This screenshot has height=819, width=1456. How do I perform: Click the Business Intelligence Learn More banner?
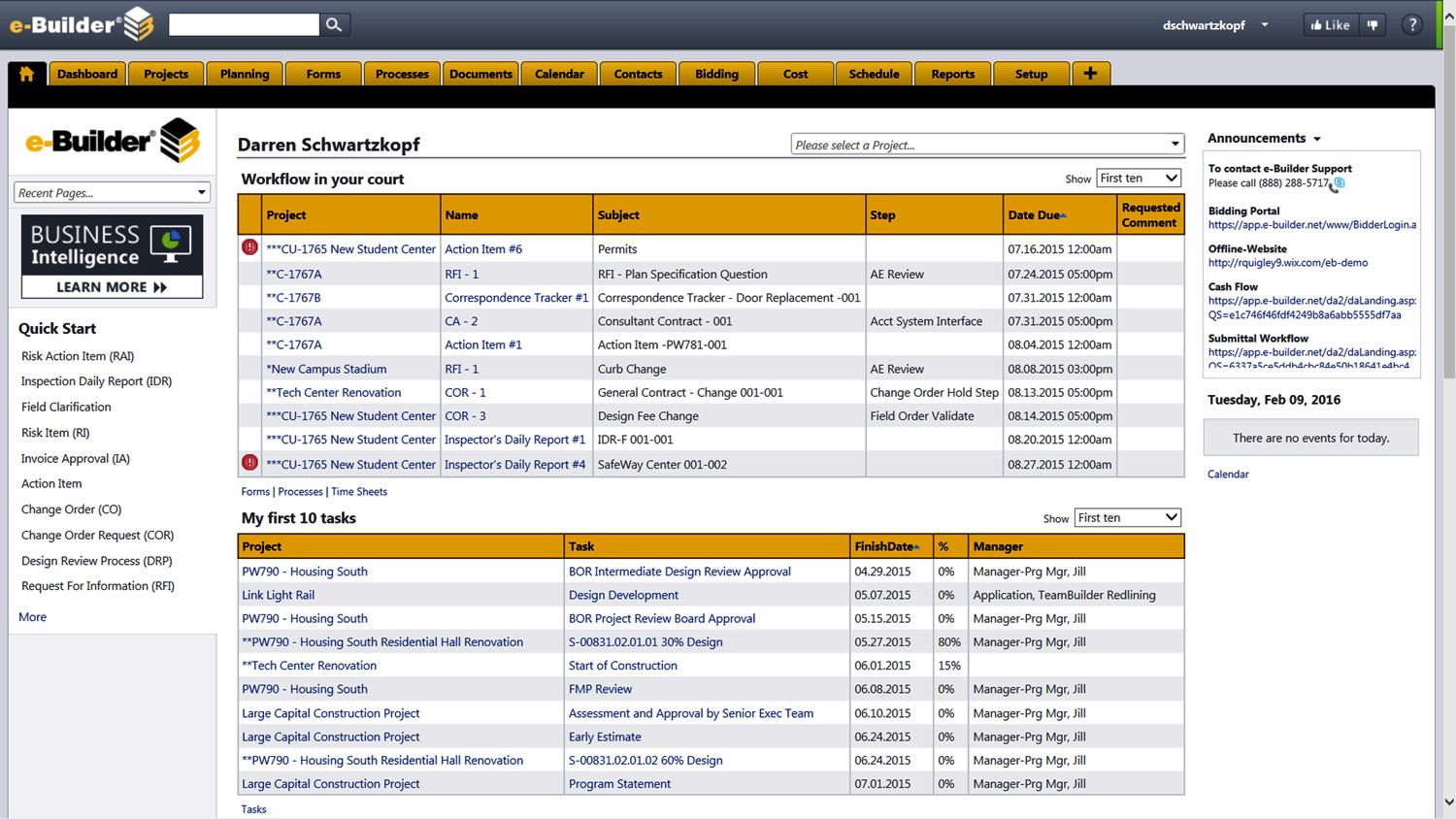[x=113, y=256]
